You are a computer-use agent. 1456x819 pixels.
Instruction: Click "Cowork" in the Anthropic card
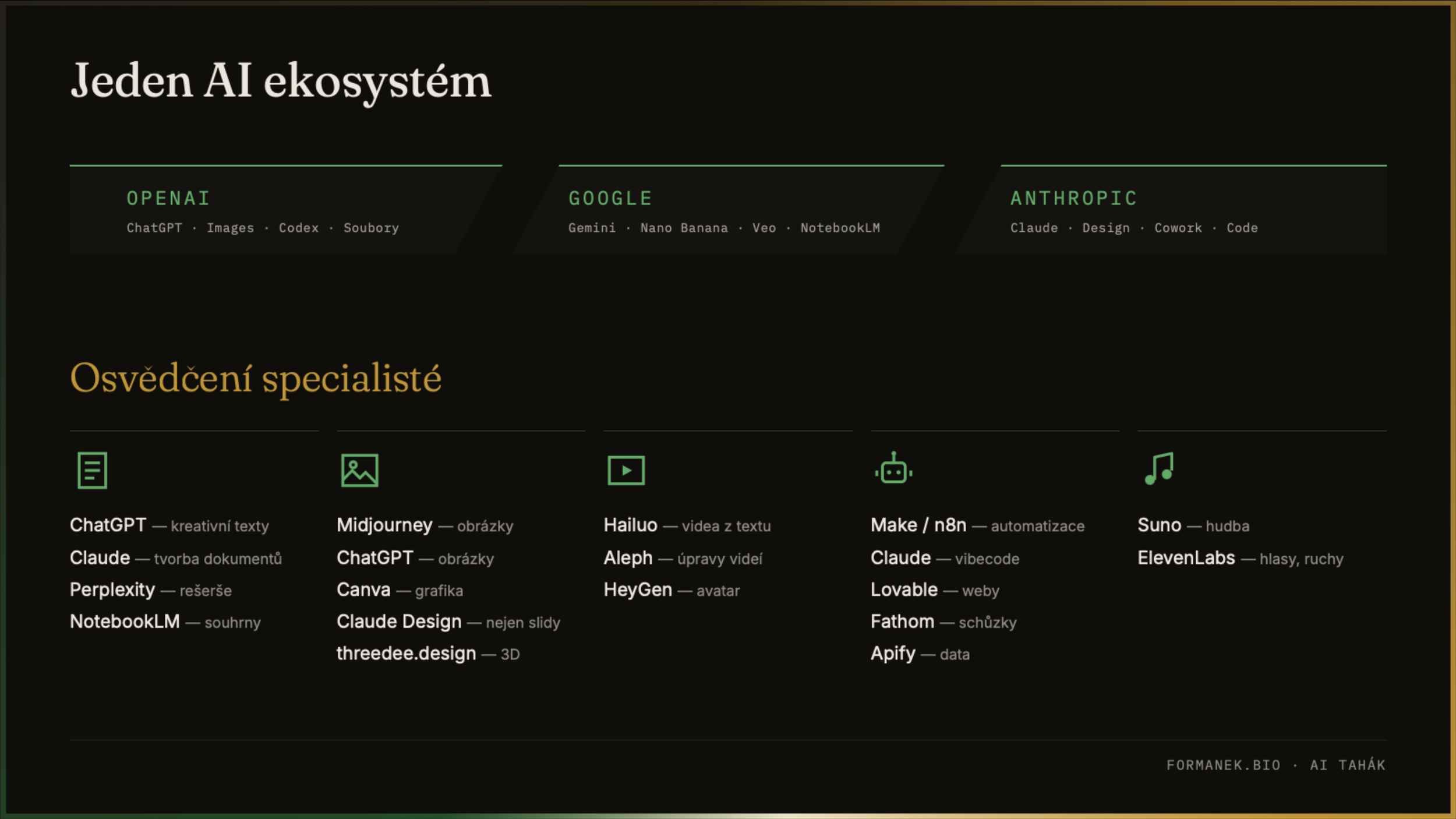pos(1178,228)
